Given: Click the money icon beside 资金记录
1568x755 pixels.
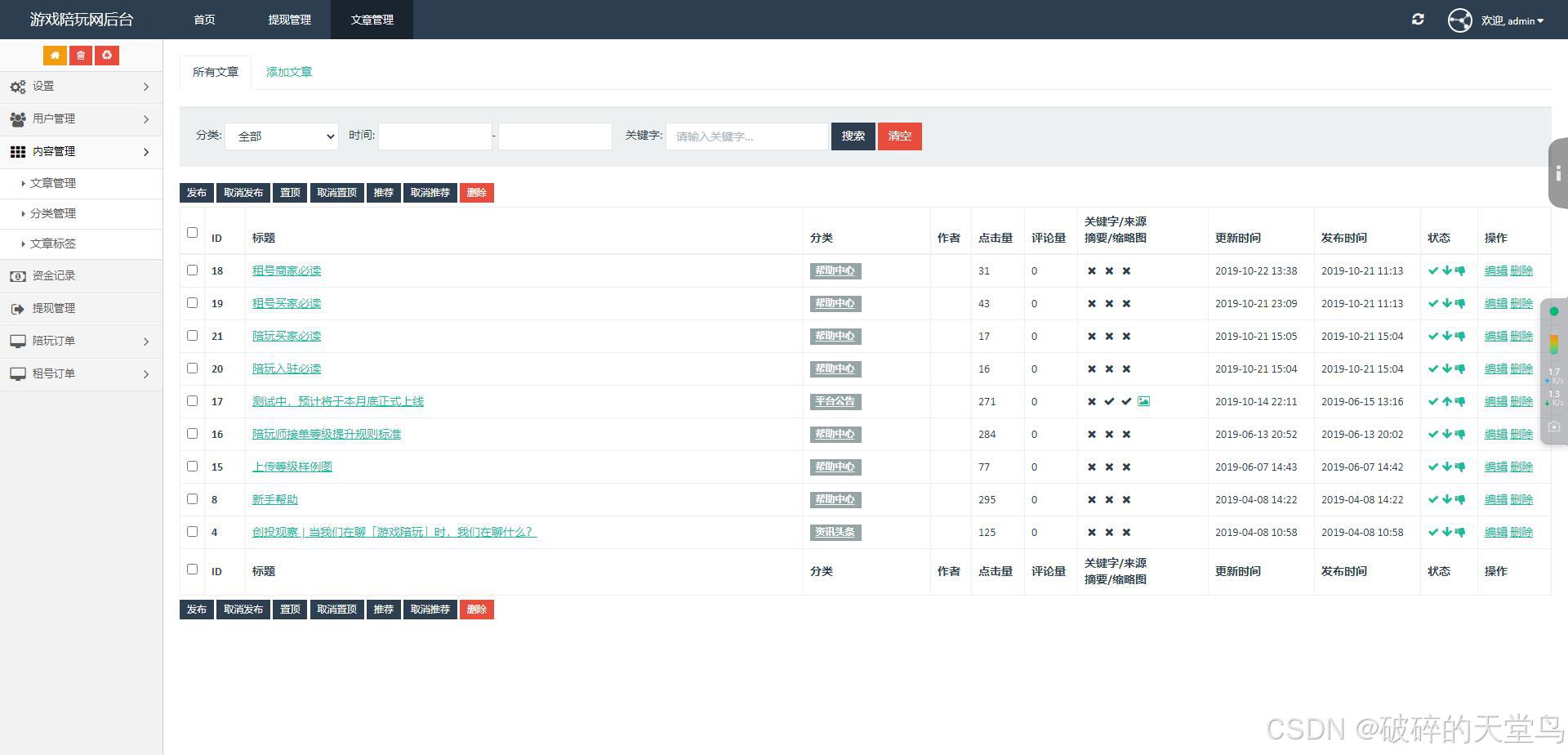Looking at the screenshot, I should pos(18,276).
